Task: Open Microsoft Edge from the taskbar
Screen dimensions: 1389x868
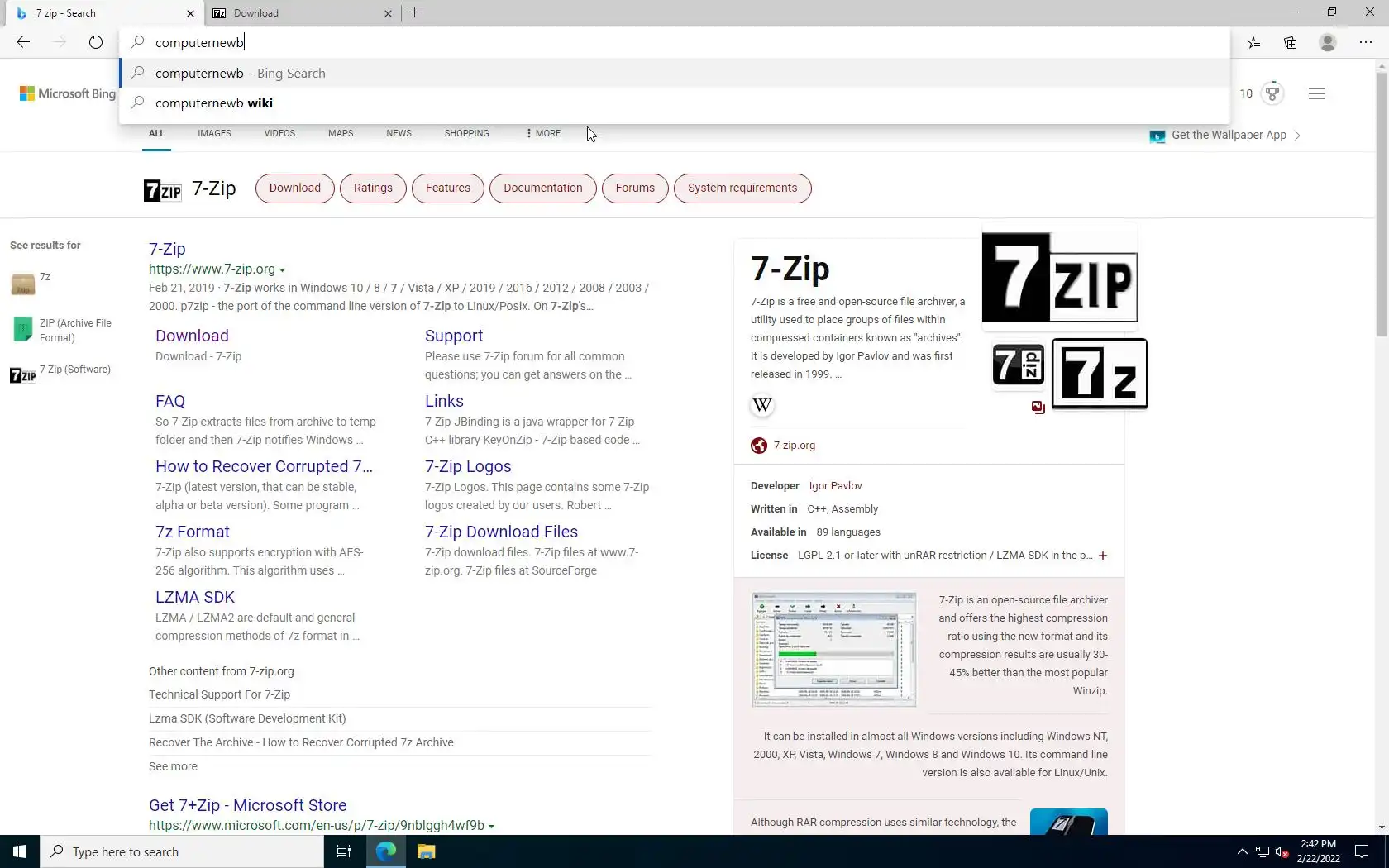Action: [x=386, y=851]
